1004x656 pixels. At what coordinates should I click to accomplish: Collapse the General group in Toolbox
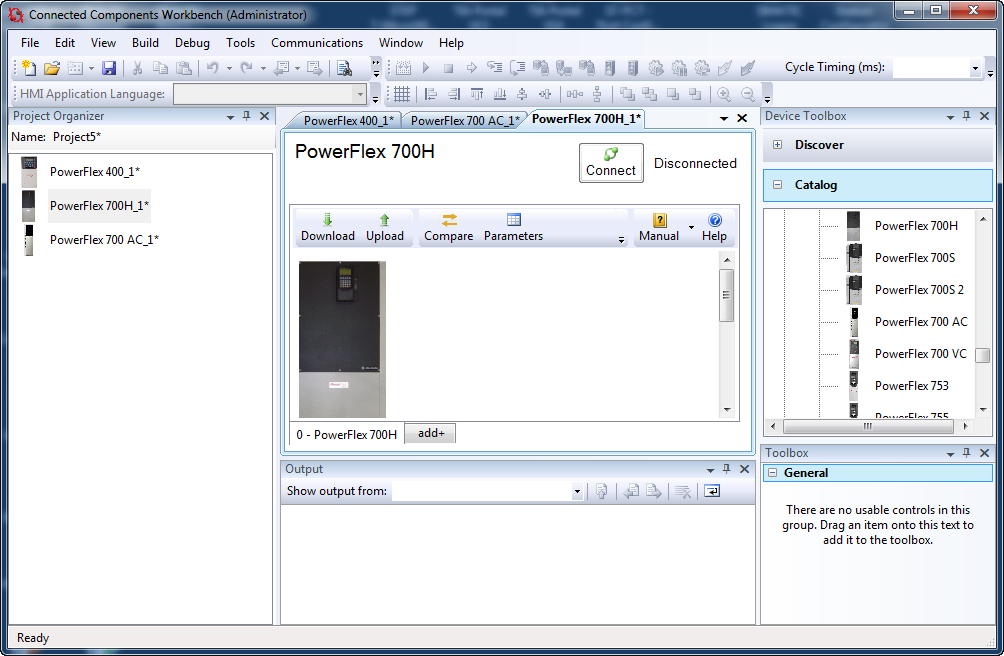[x=773, y=473]
